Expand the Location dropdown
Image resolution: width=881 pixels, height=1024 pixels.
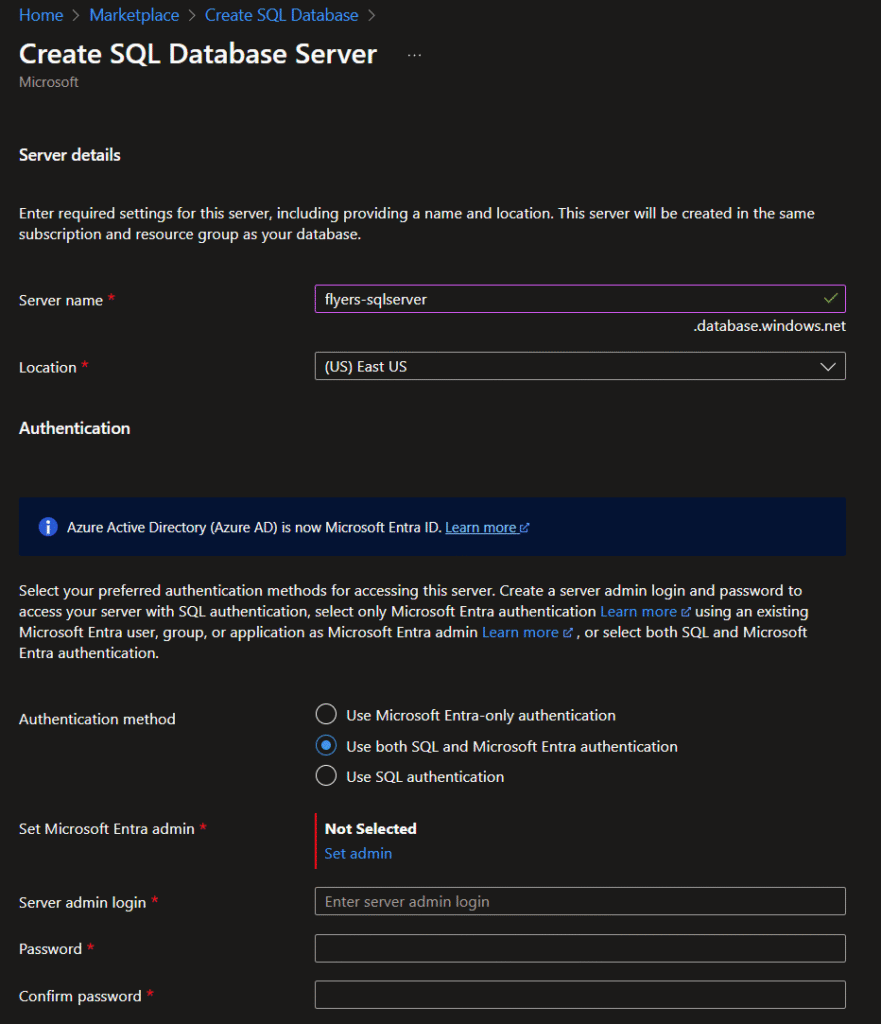(x=580, y=366)
